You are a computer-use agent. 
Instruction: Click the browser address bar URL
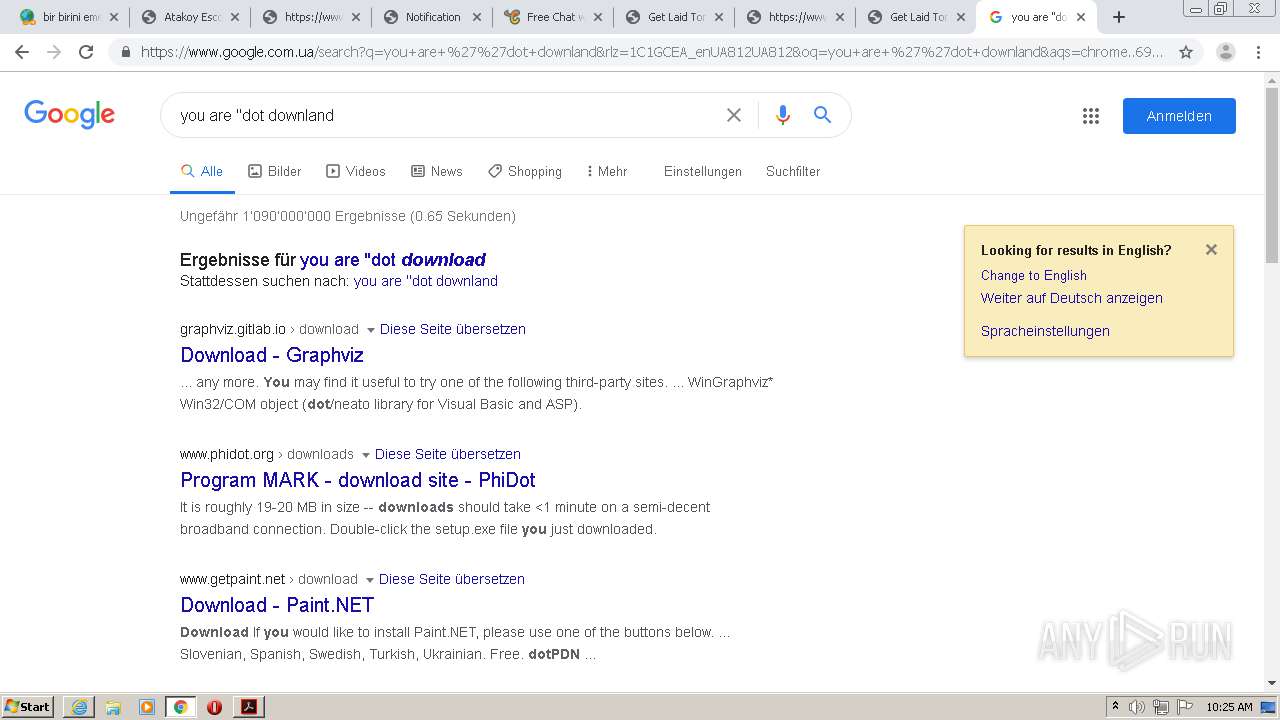[x=652, y=52]
